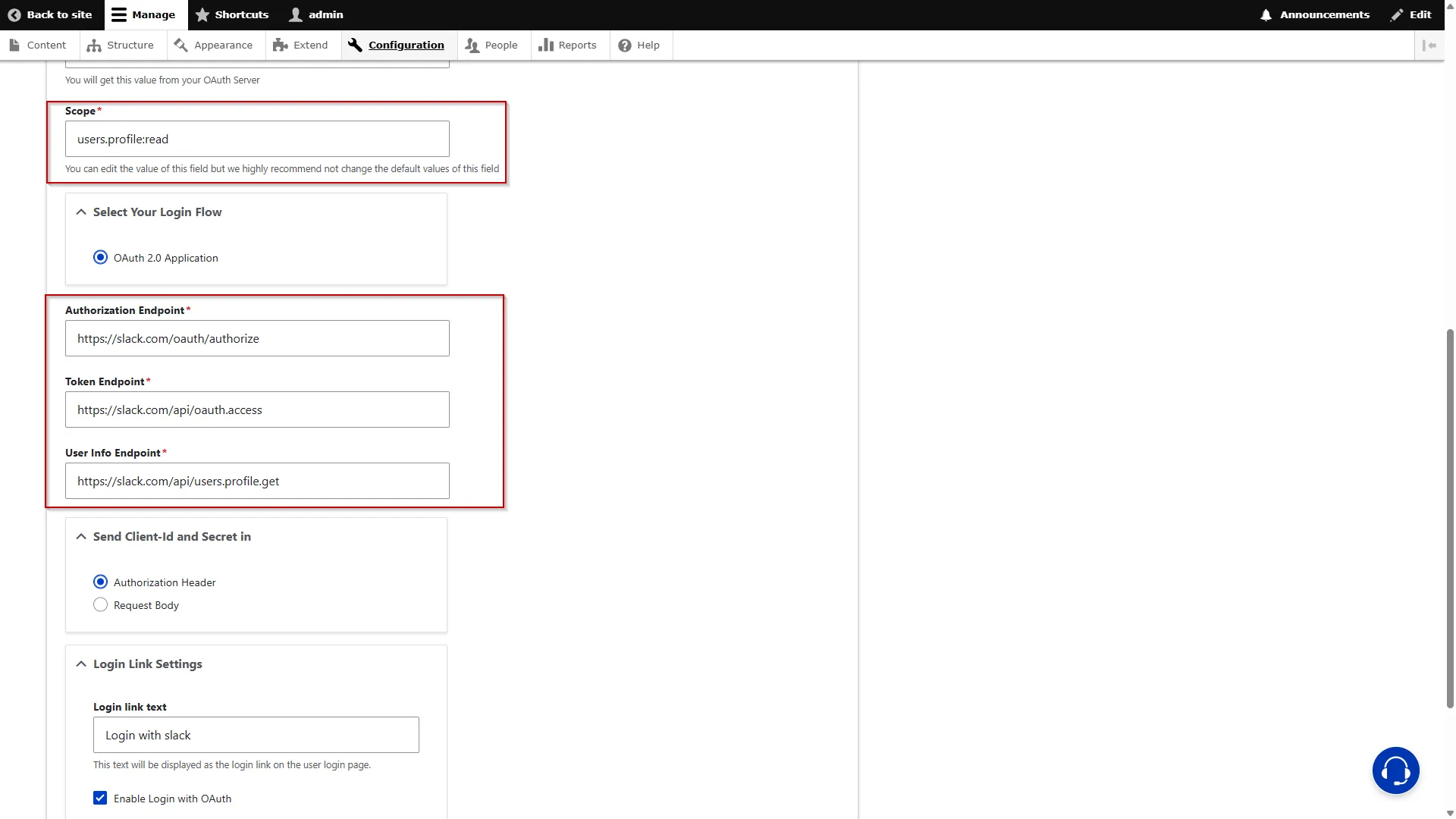Click the Help question mark icon

[x=625, y=45]
